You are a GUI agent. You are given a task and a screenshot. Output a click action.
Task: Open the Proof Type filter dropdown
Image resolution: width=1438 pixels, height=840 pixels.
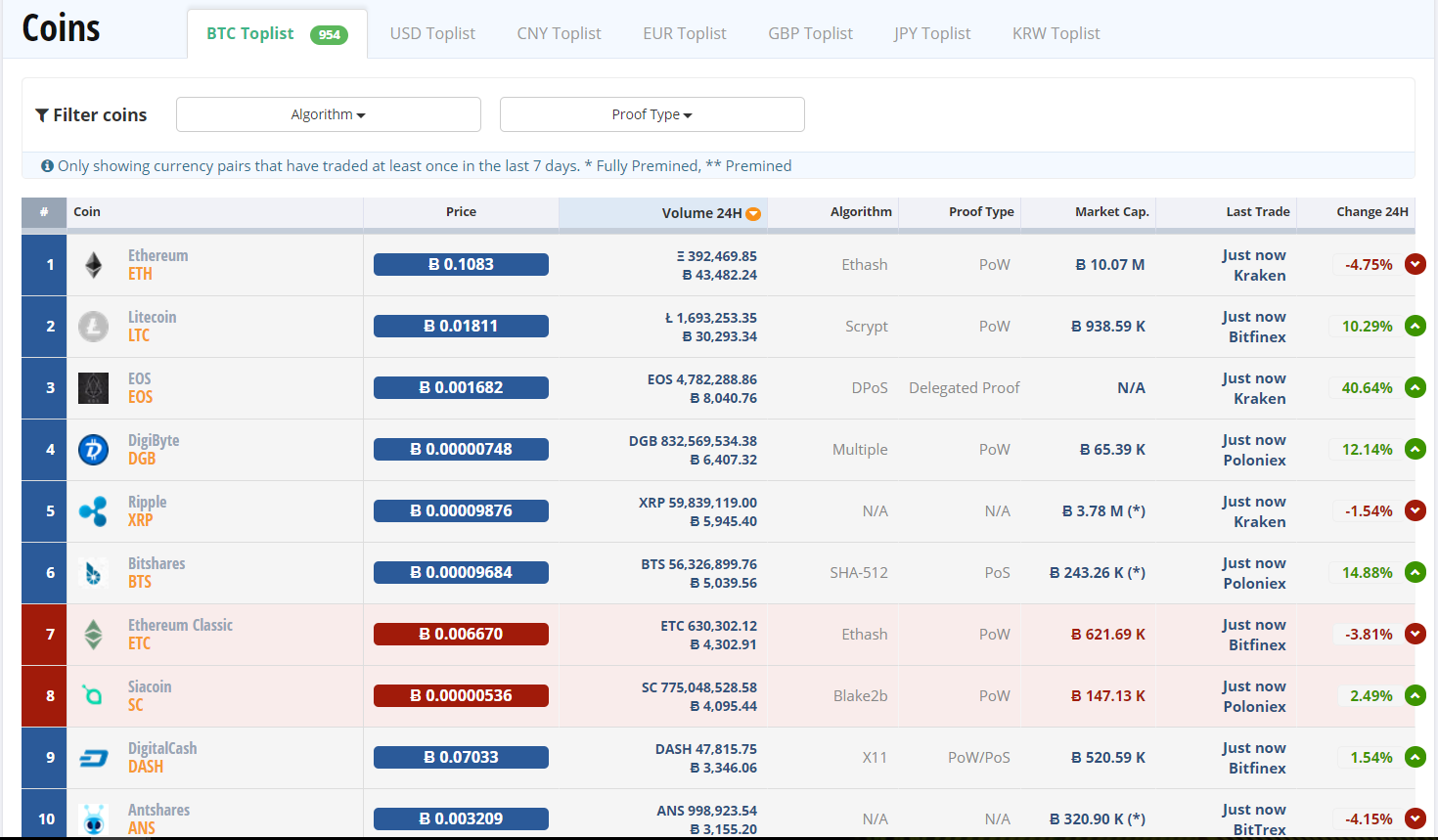coord(652,114)
